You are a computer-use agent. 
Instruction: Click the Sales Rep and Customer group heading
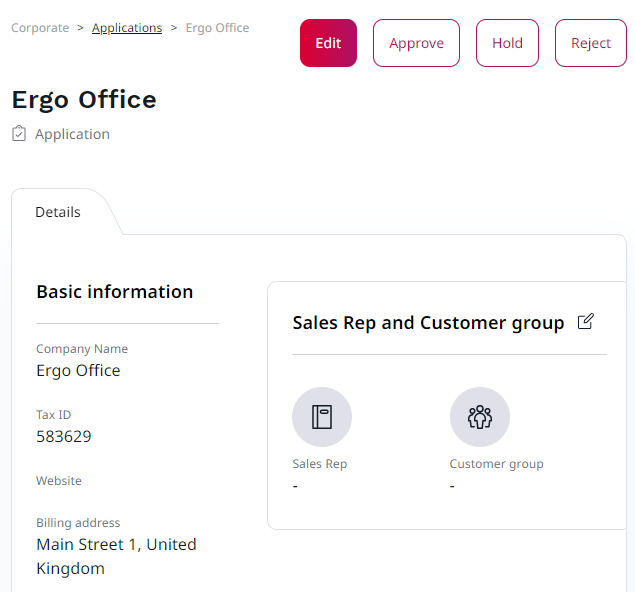(428, 323)
